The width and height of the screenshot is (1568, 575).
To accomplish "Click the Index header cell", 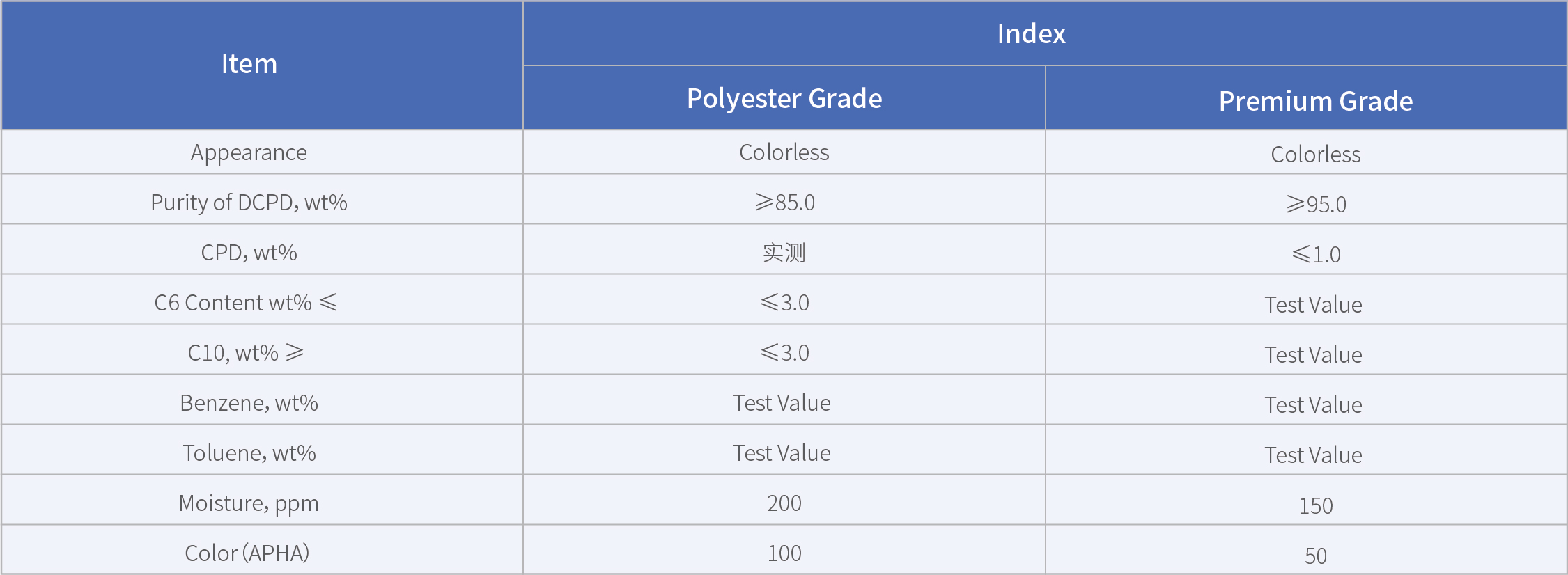I will click(x=1031, y=33).
